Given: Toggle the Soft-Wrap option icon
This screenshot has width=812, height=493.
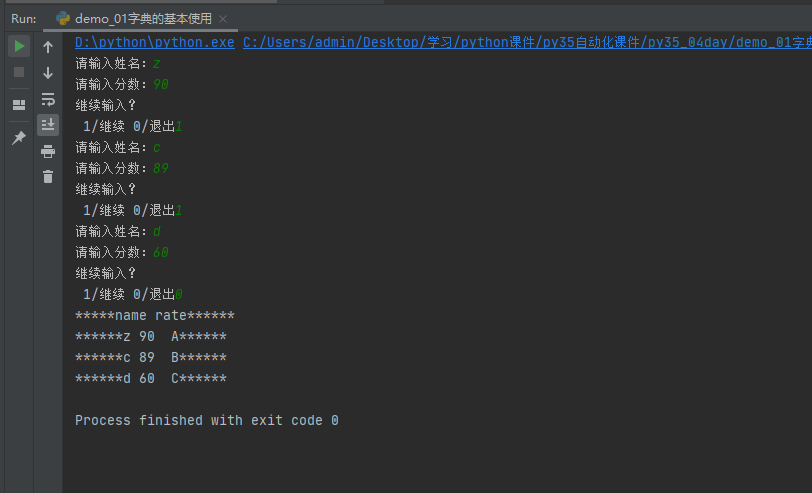Looking at the screenshot, I should click(x=48, y=99).
